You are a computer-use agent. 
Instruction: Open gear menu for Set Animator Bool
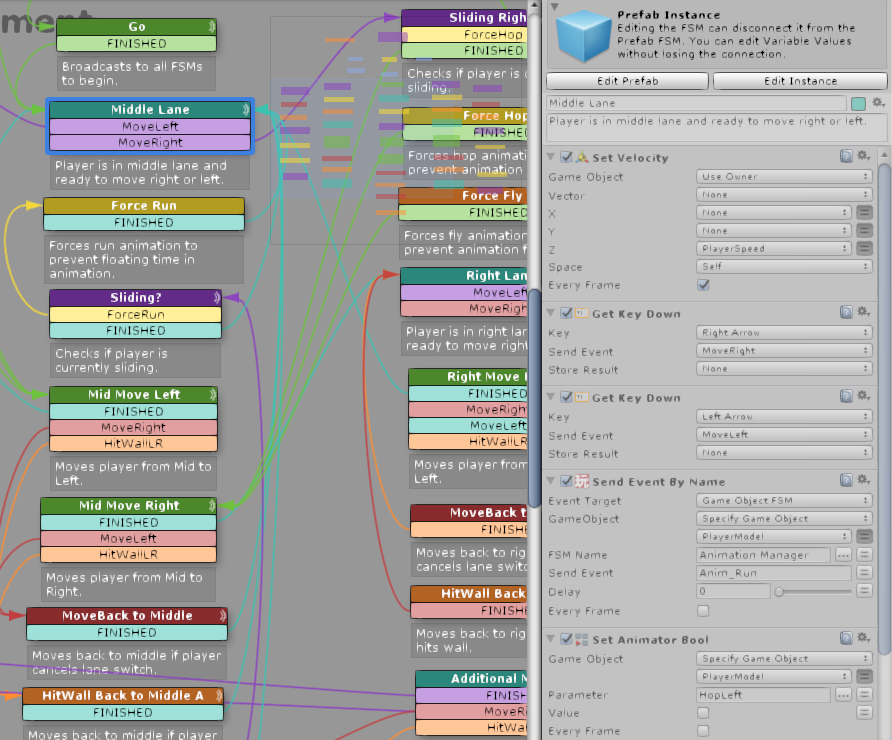pyautogui.click(x=862, y=639)
